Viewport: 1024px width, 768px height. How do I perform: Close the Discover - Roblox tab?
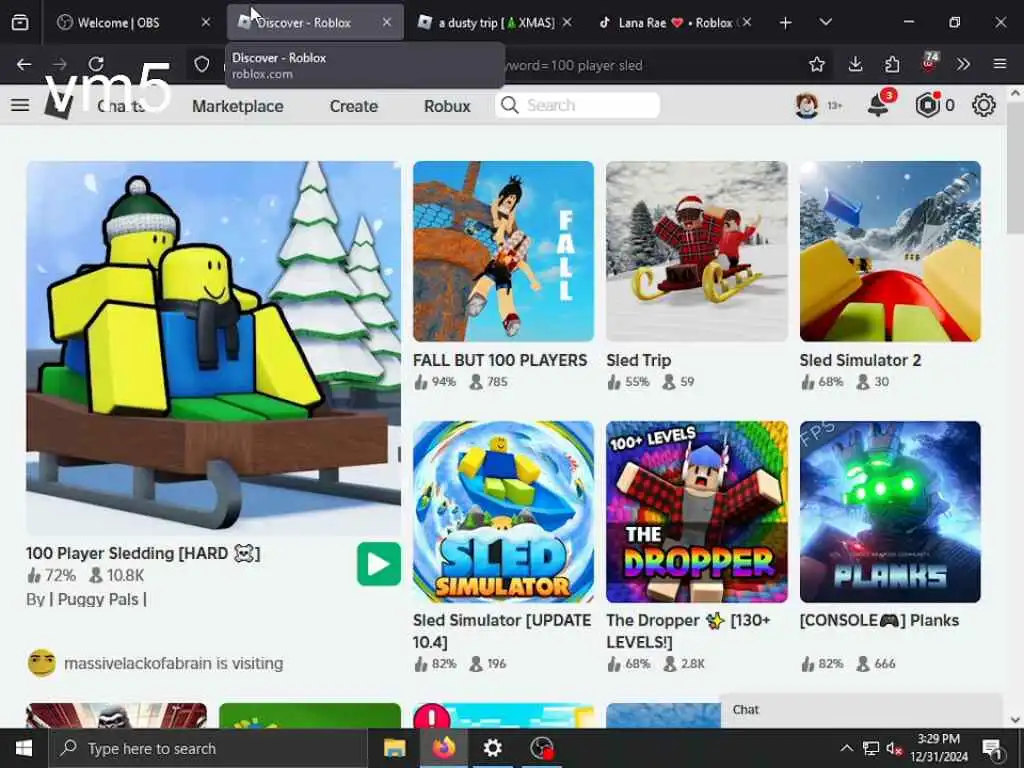[x=387, y=23]
